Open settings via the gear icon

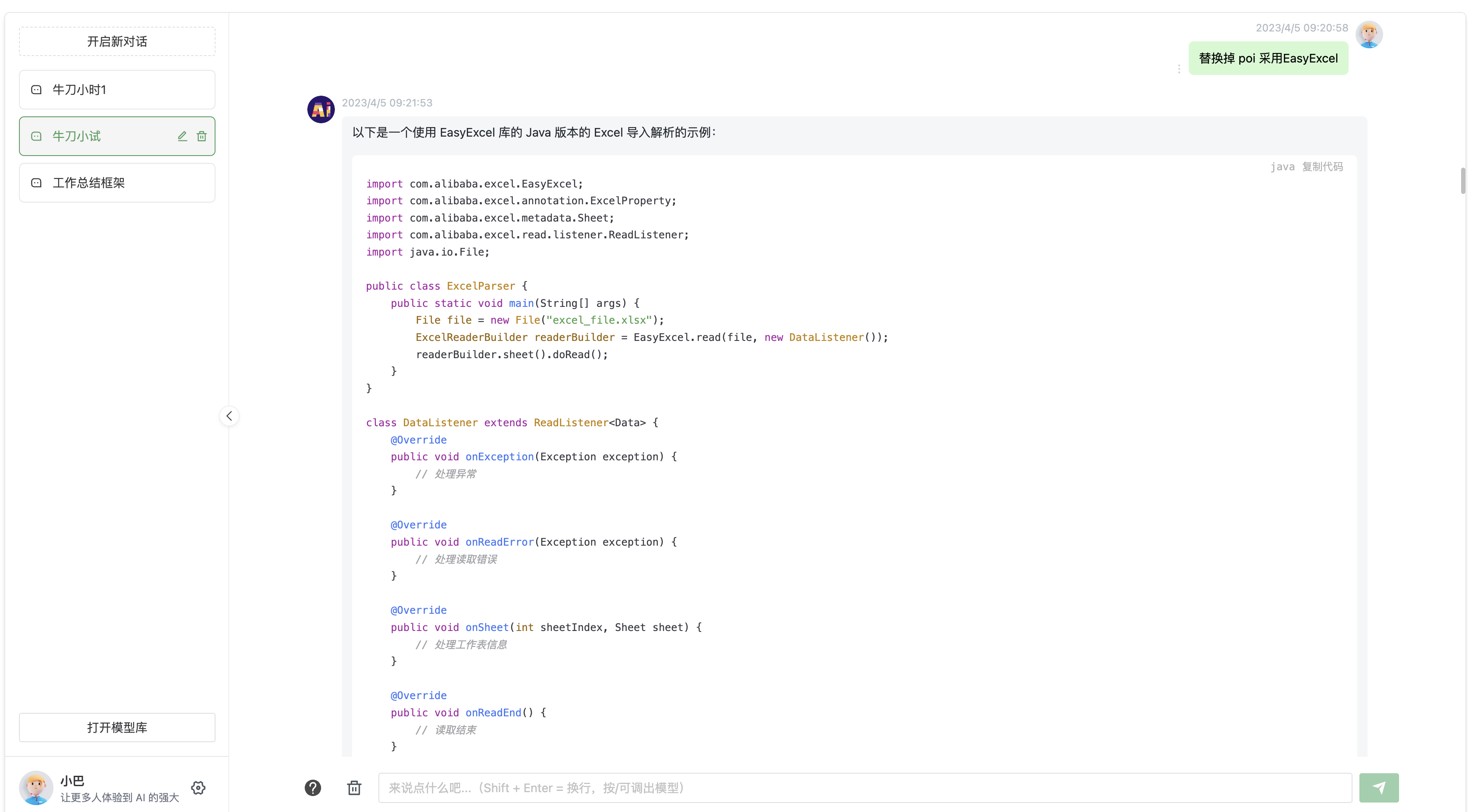198,788
